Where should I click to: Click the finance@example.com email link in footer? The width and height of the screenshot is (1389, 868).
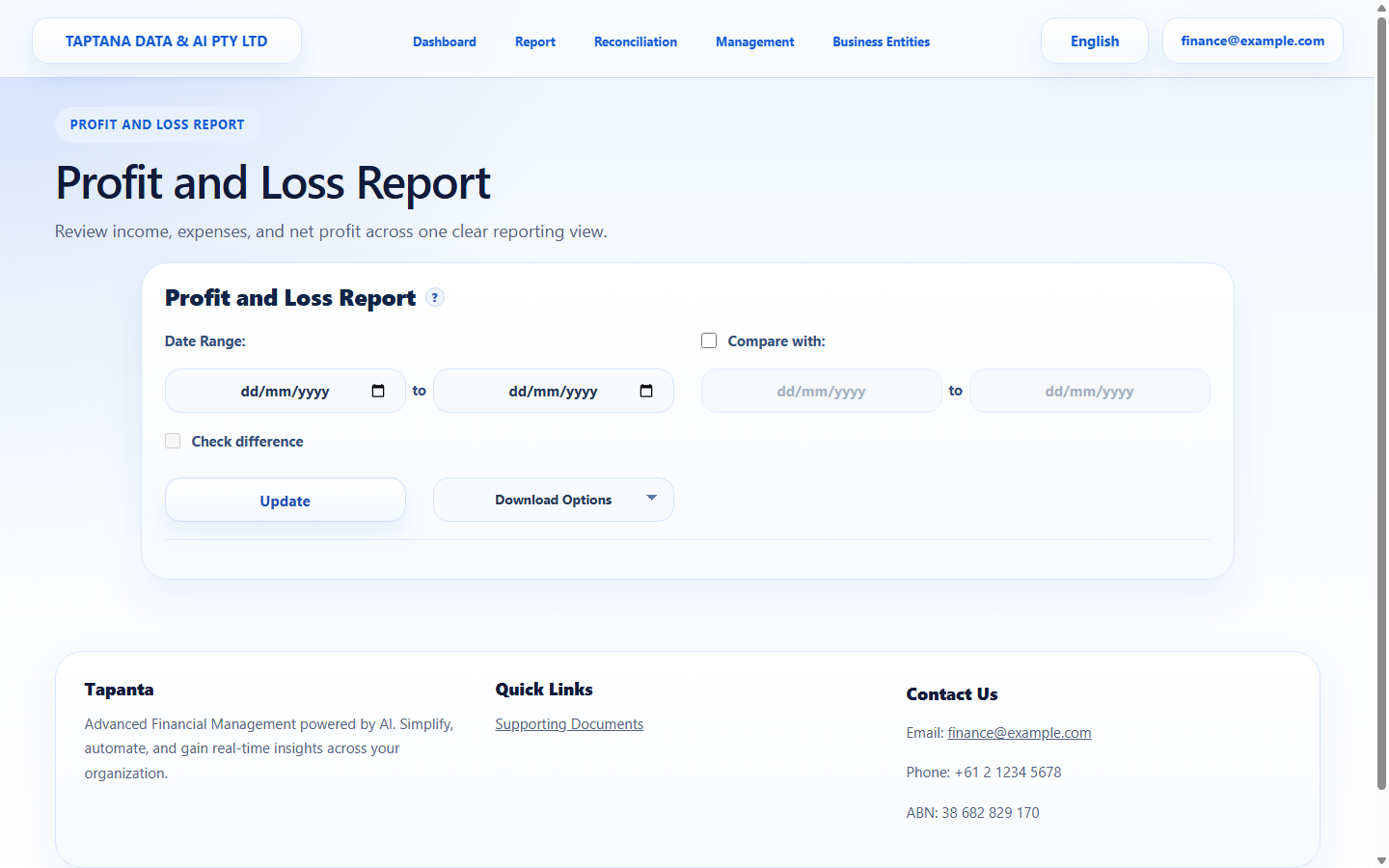click(x=1020, y=733)
